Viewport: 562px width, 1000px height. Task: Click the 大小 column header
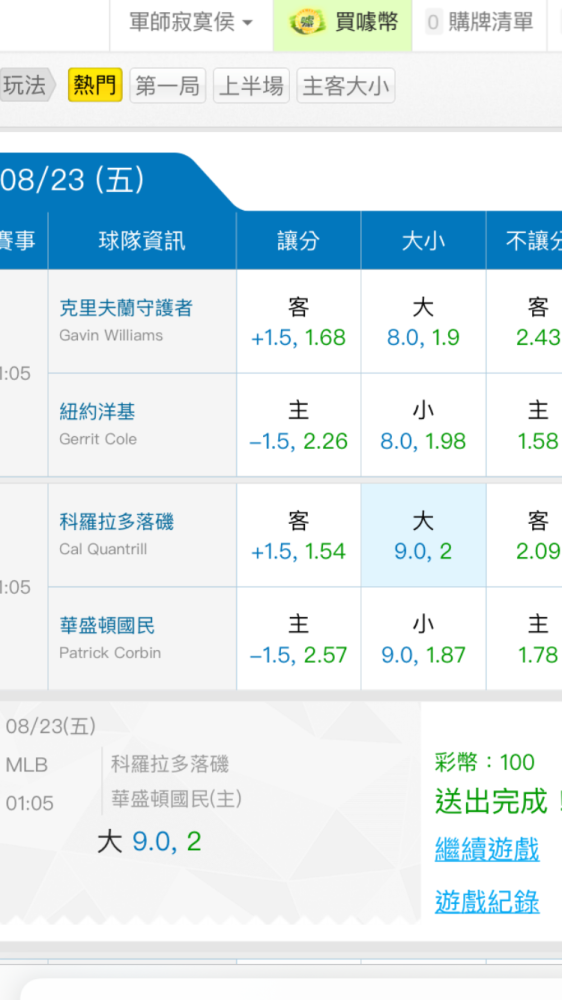(424, 241)
